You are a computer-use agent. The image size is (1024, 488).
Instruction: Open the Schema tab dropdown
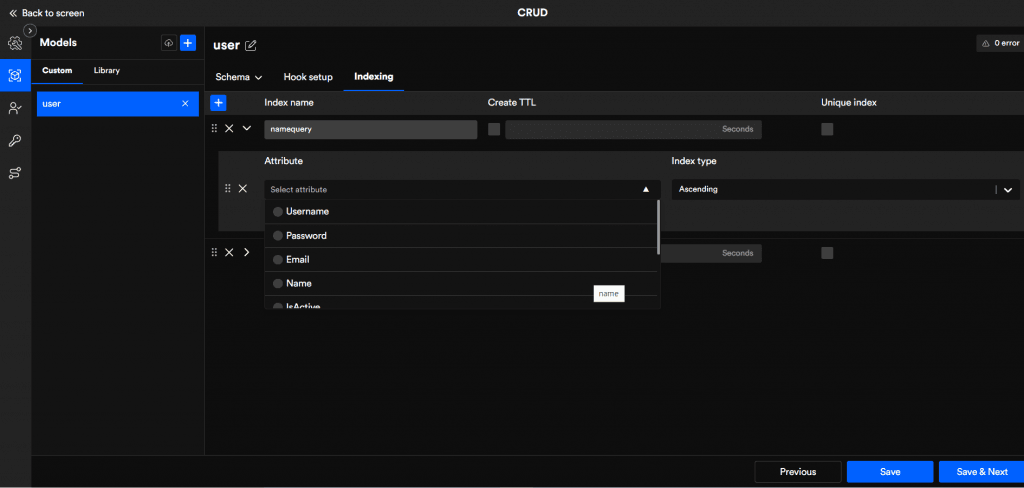click(x=239, y=77)
